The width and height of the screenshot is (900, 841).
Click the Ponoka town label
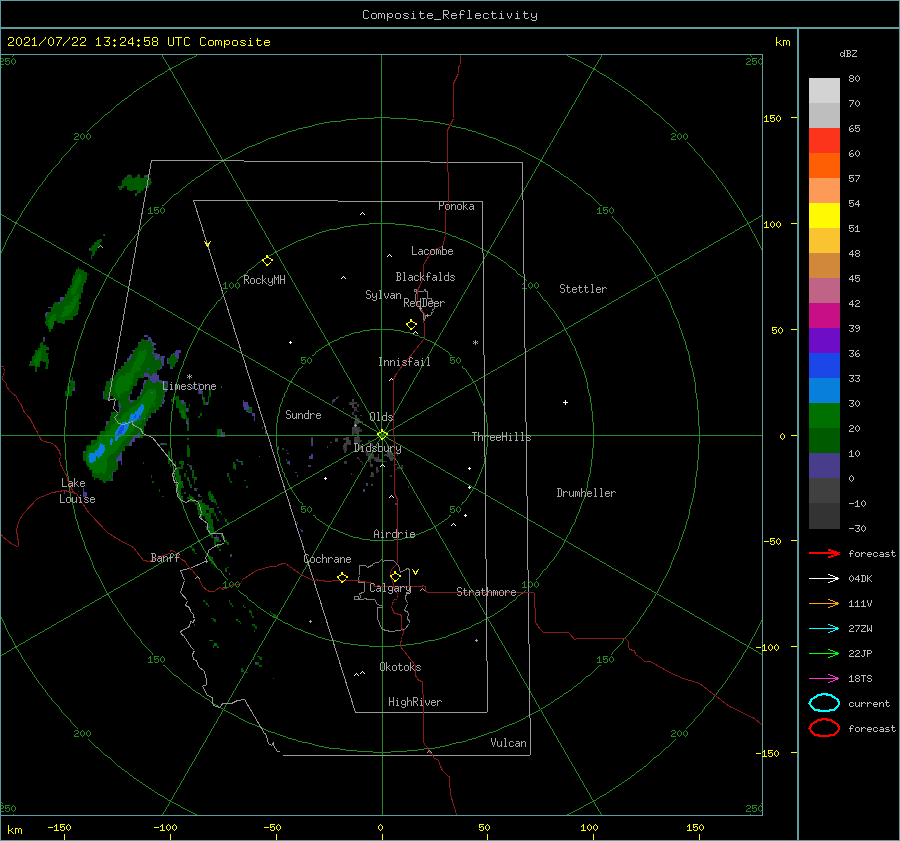point(456,206)
